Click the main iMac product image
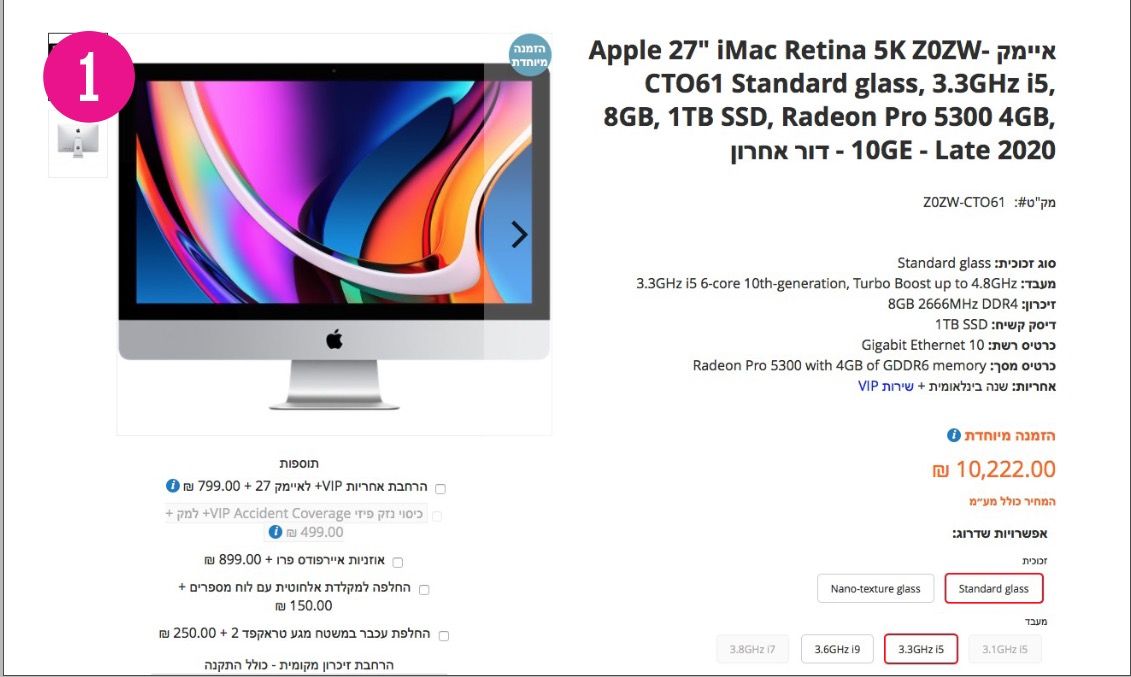The height and width of the screenshot is (677, 1131). point(334,234)
